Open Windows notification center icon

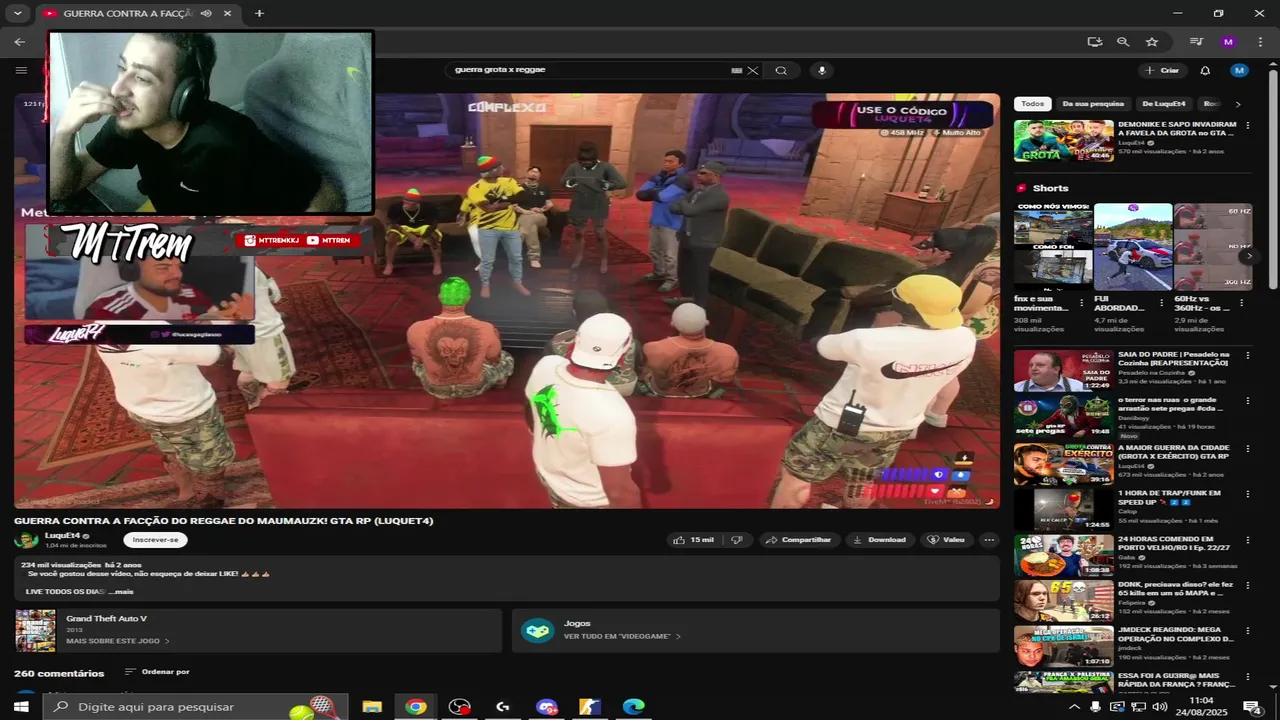tap(1252, 706)
